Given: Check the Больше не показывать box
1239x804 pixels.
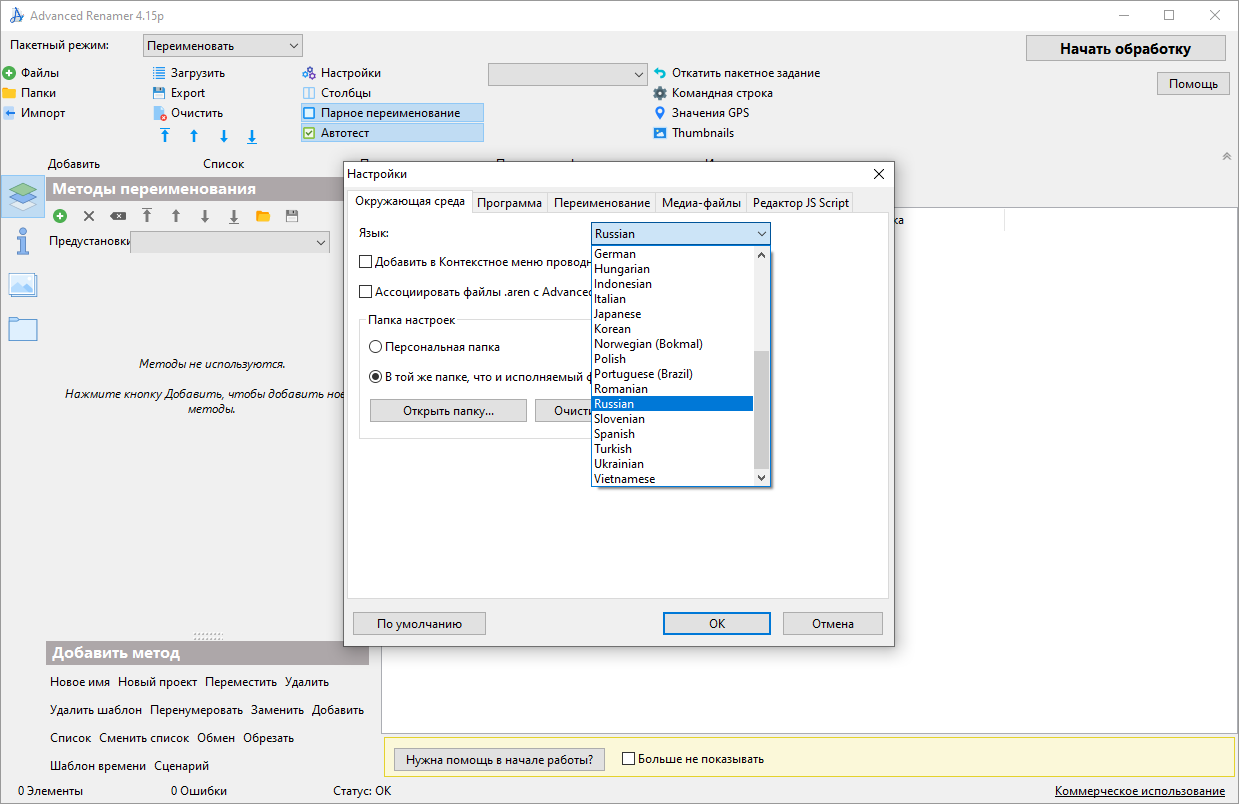Looking at the screenshot, I should pos(628,759).
